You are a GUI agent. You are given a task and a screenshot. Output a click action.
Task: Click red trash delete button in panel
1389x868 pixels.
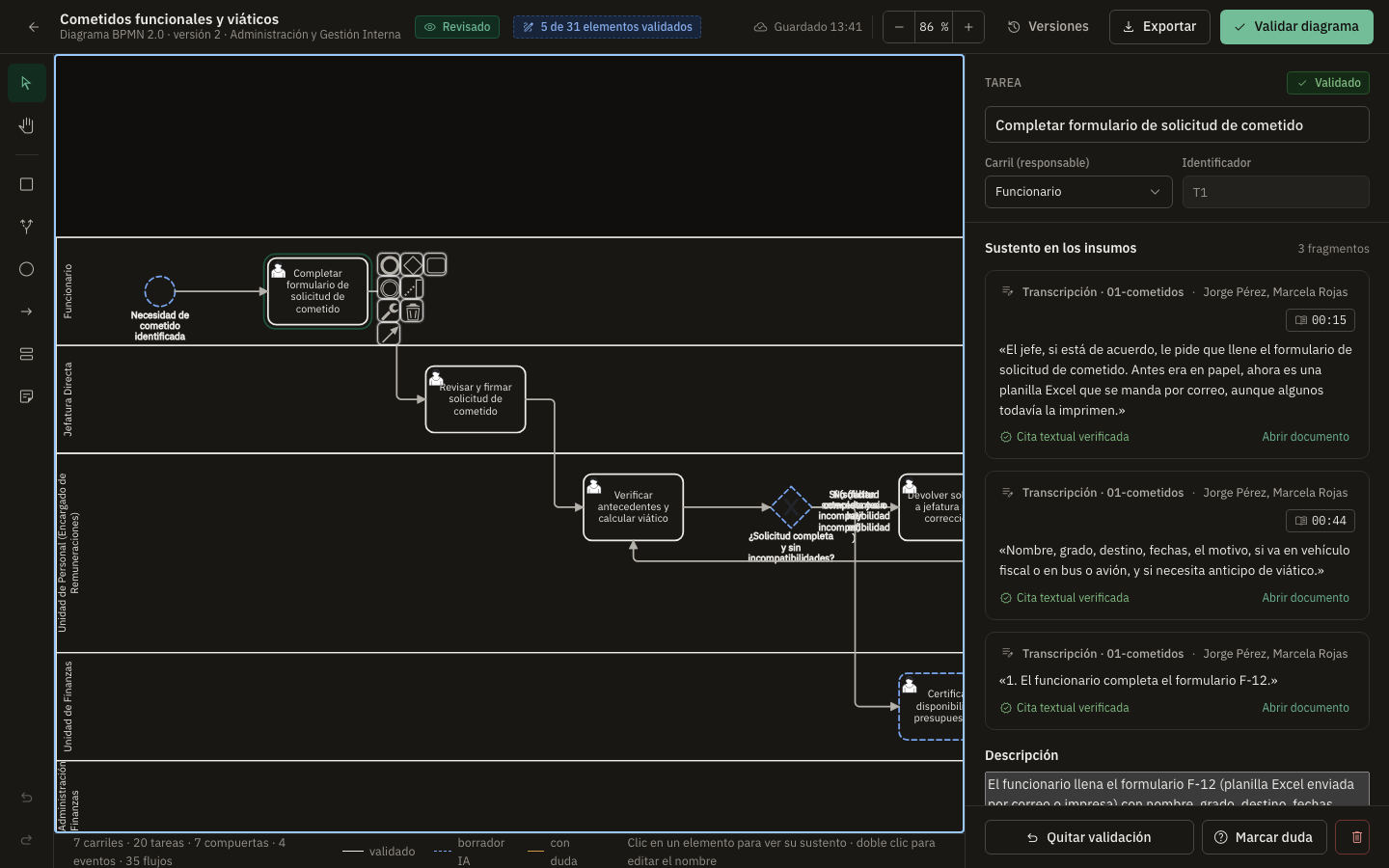[1352, 837]
